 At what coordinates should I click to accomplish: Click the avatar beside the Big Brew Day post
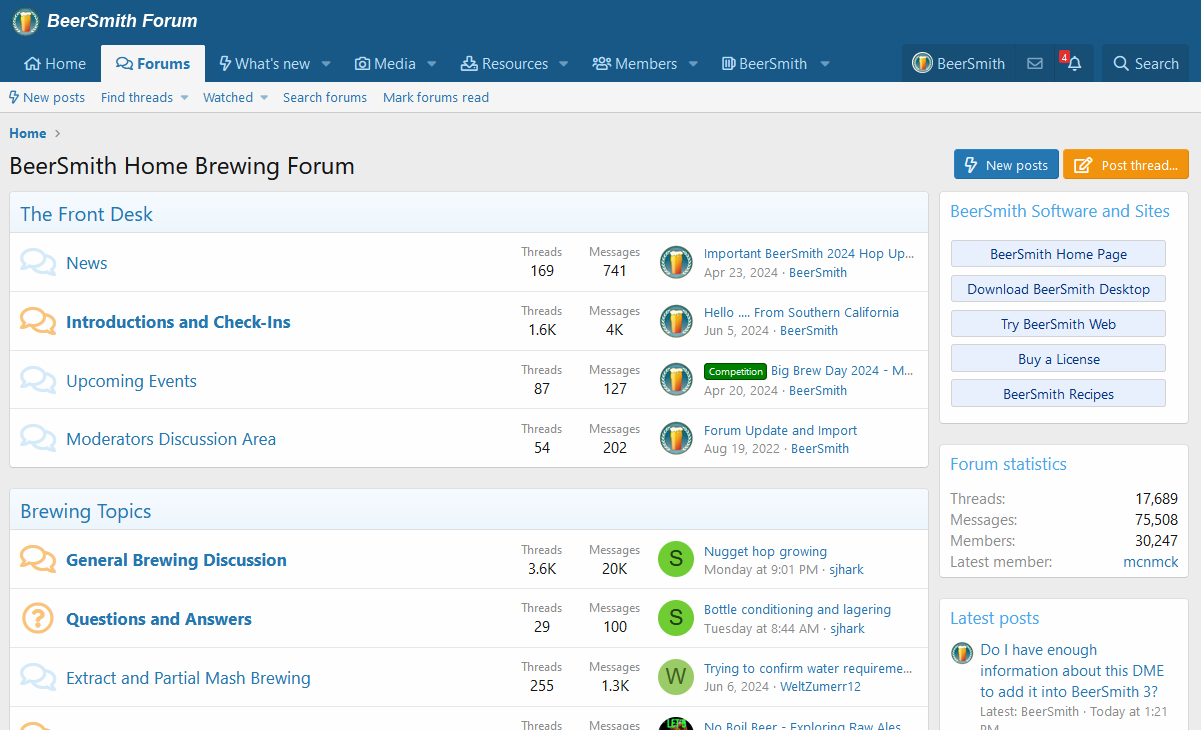tap(676, 380)
